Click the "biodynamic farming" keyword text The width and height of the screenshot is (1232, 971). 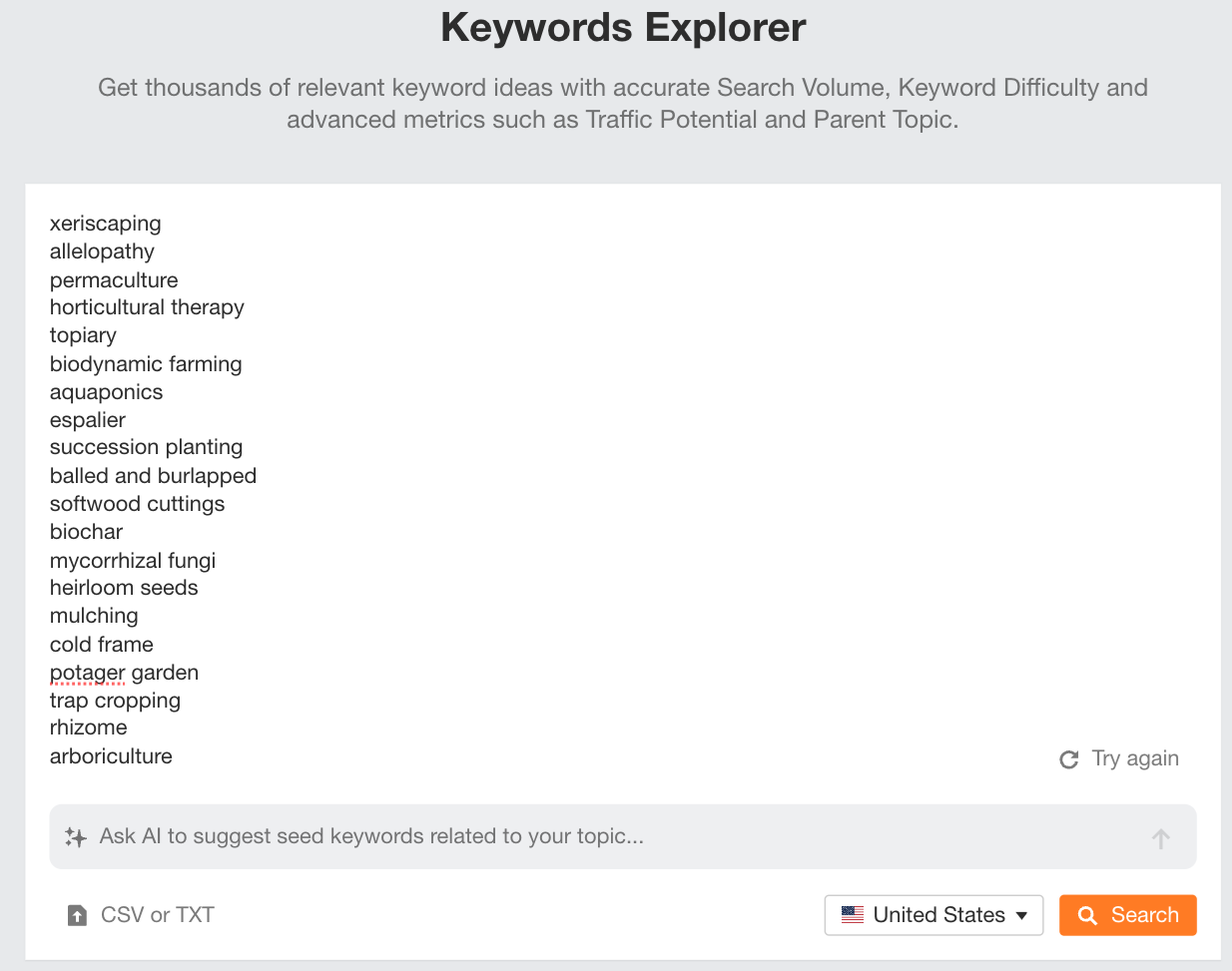coord(146,364)
